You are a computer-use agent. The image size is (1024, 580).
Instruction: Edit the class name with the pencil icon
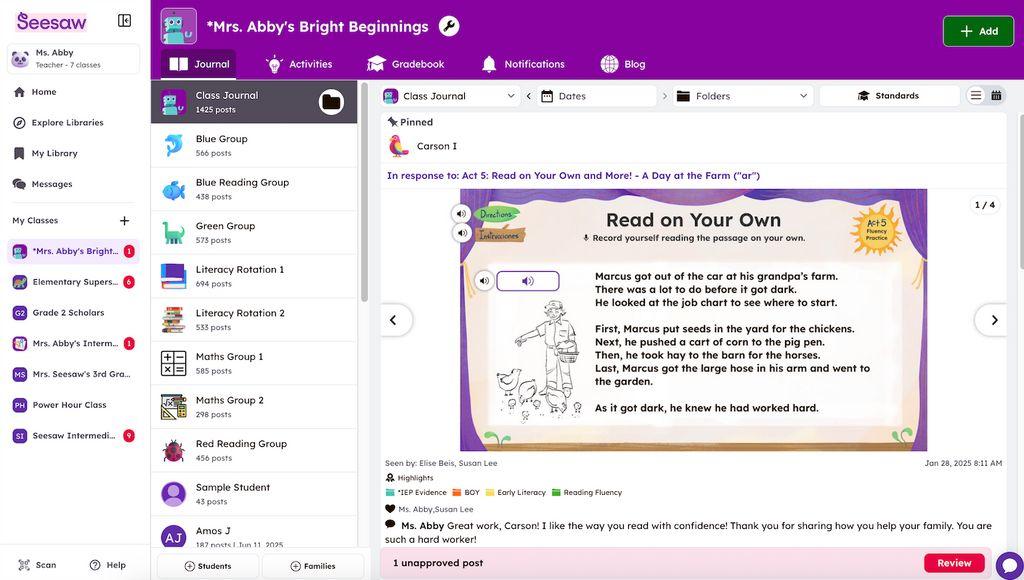[447, 24]
